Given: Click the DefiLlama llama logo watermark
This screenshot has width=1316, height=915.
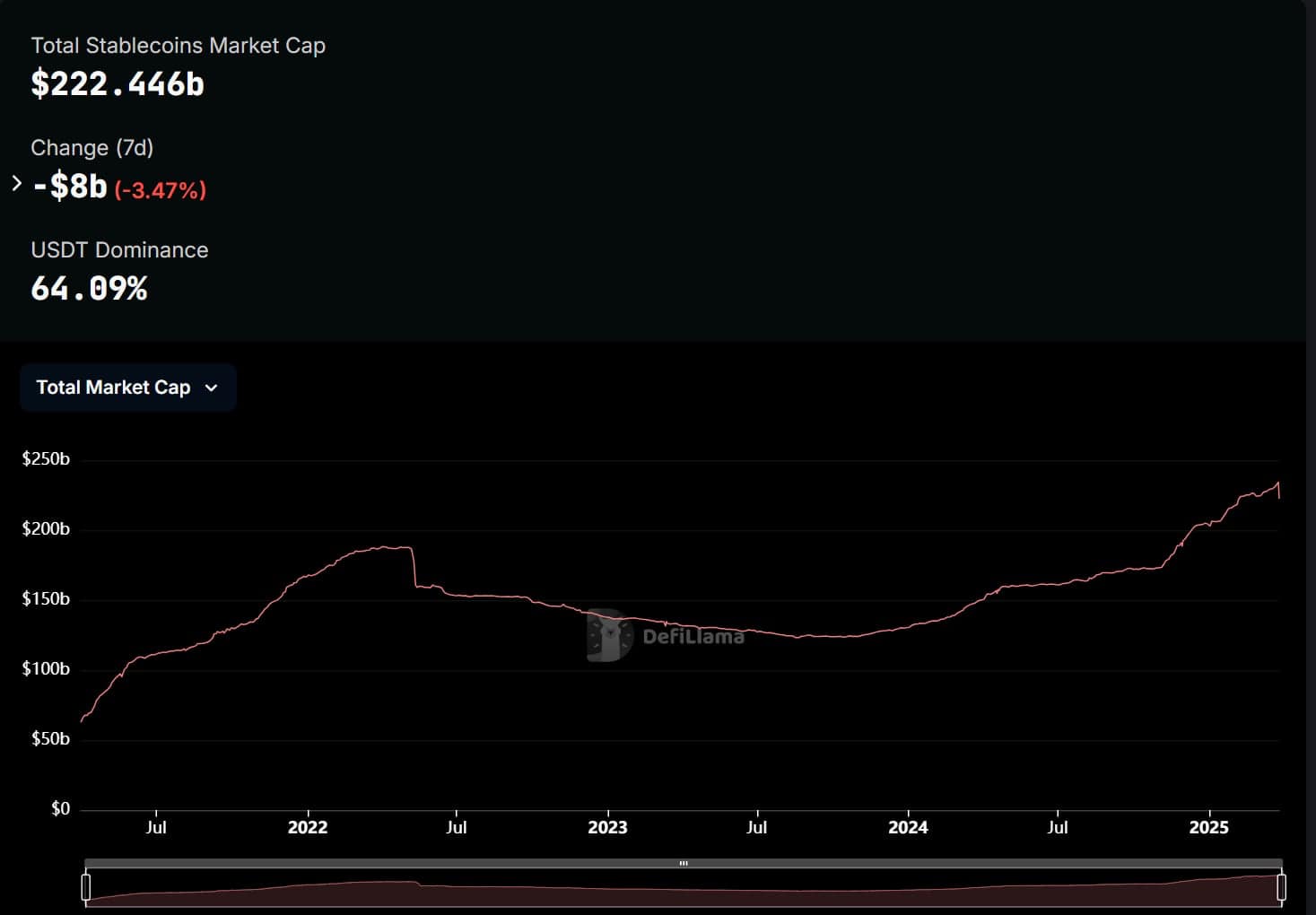Looking at the screenshot, I should pos(609,635).
